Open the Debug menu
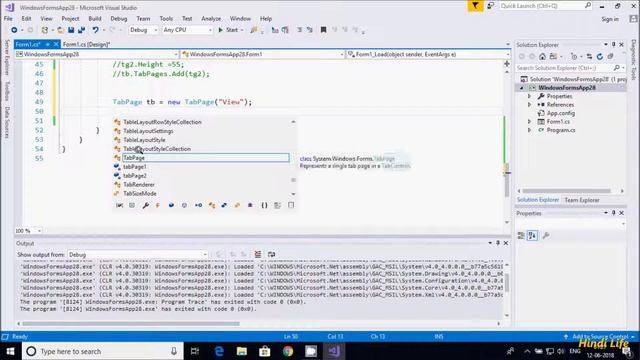This screenshot has height=360, width=640. click(119, 18)
